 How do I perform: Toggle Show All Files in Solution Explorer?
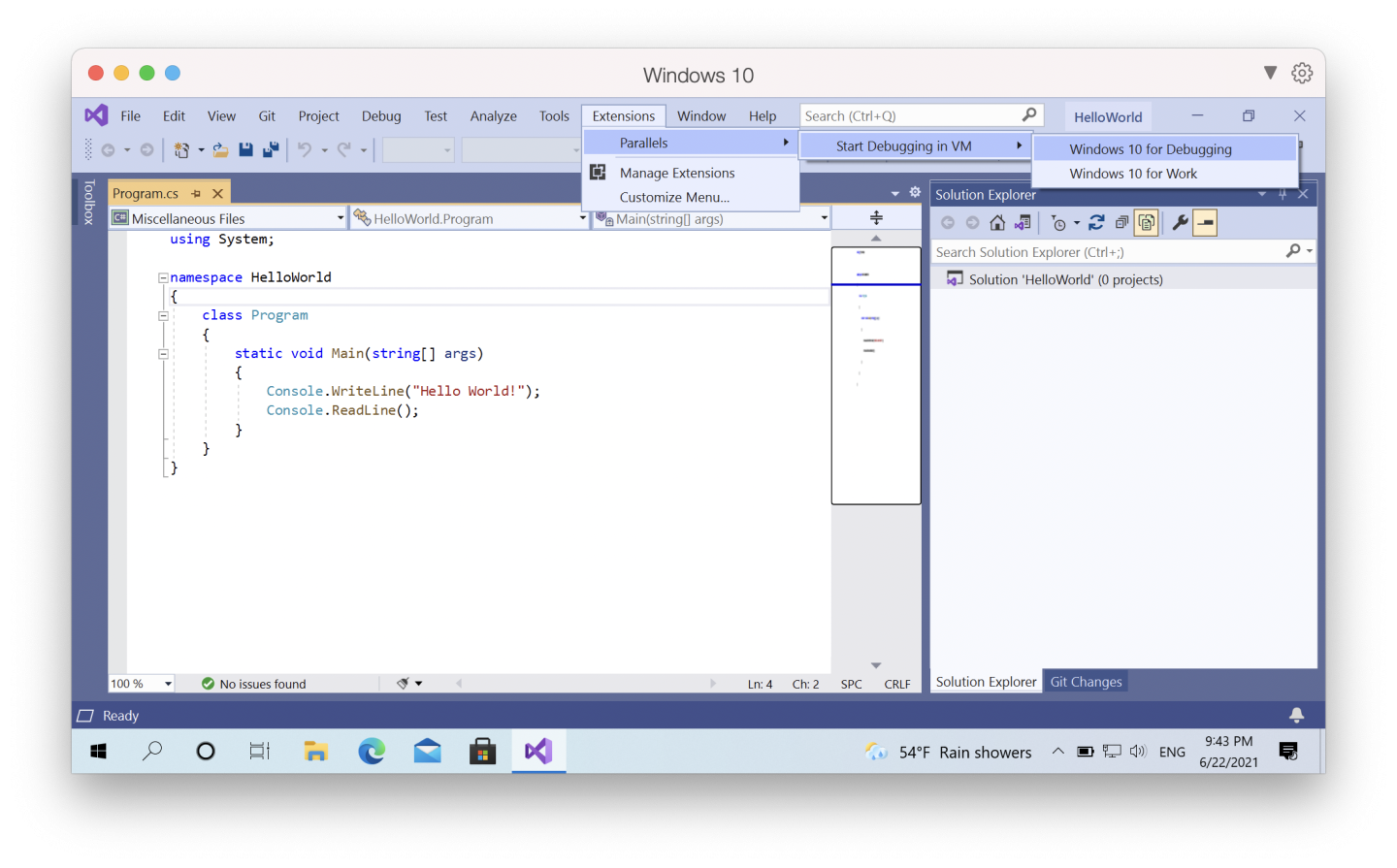[x=1146, y=223]
